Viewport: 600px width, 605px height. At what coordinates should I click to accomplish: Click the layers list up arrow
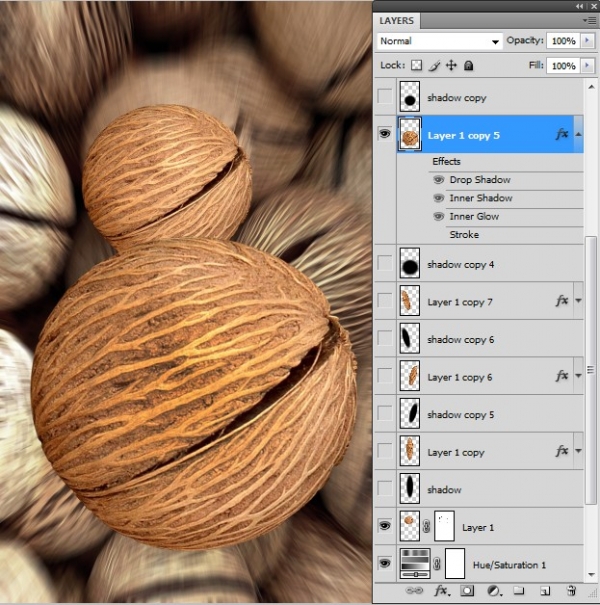[x=591, y=87]
